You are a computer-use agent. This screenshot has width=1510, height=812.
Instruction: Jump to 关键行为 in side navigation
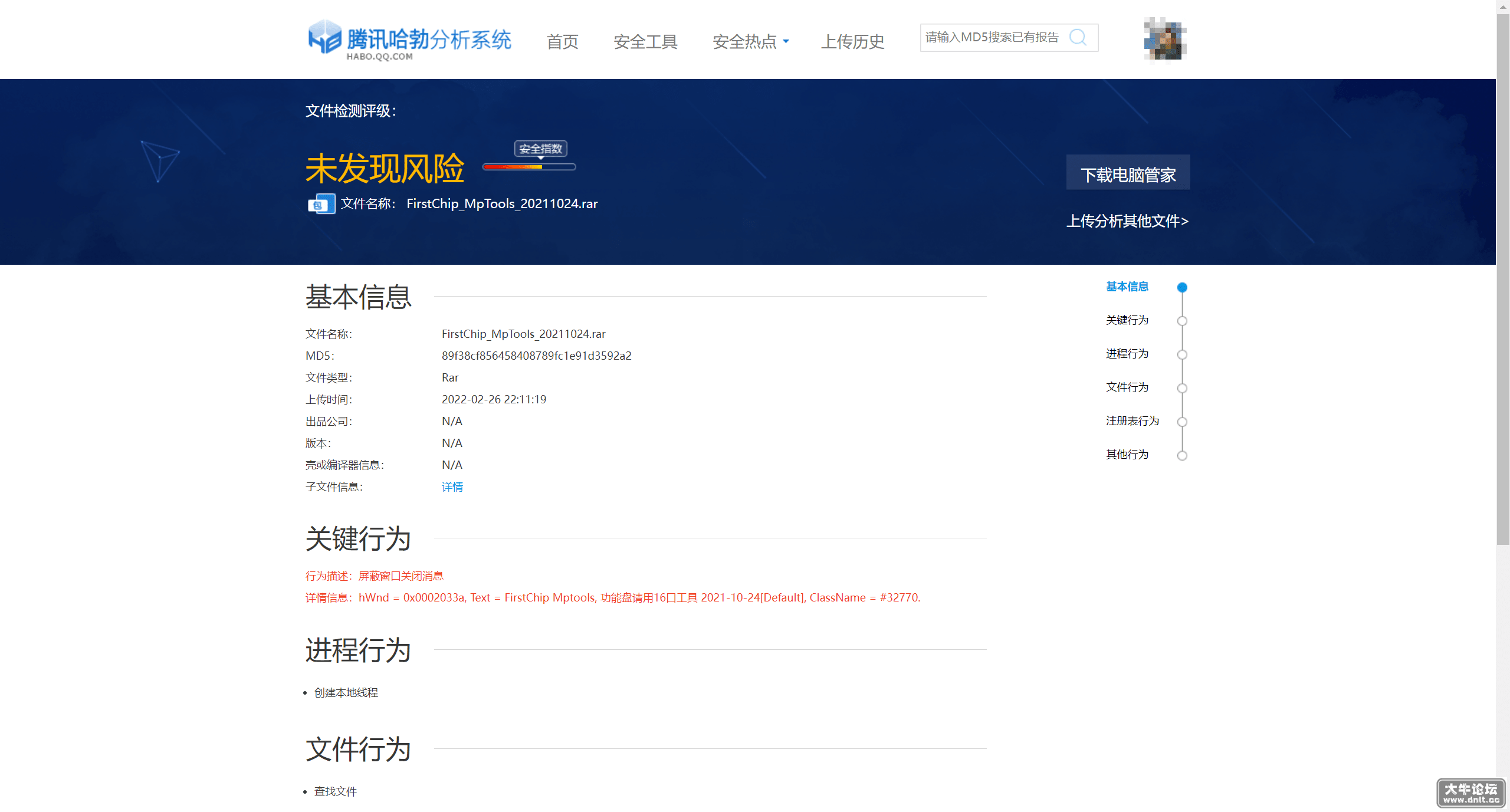click(x=1127, y=320)
